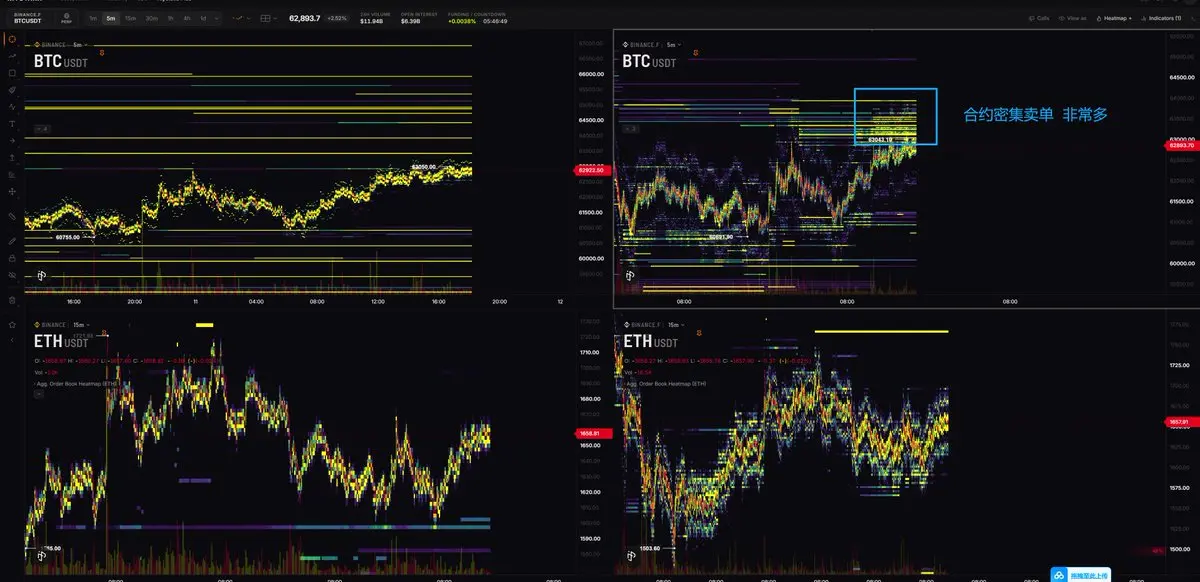
Task: Open the Heatmap menu
Action: click(1113, 18)
